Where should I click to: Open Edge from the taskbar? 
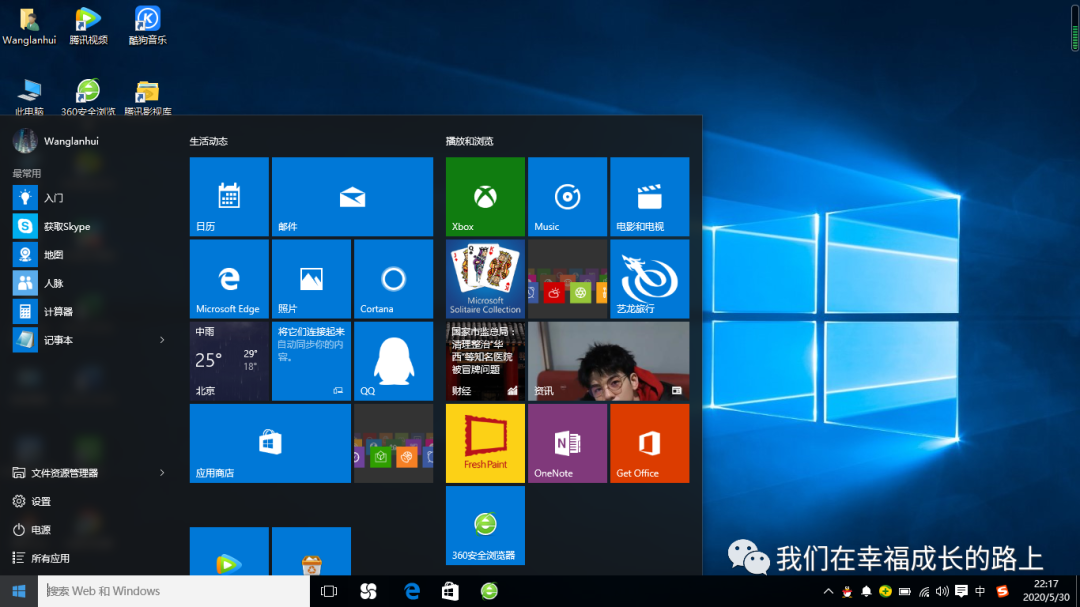point(411,591)
